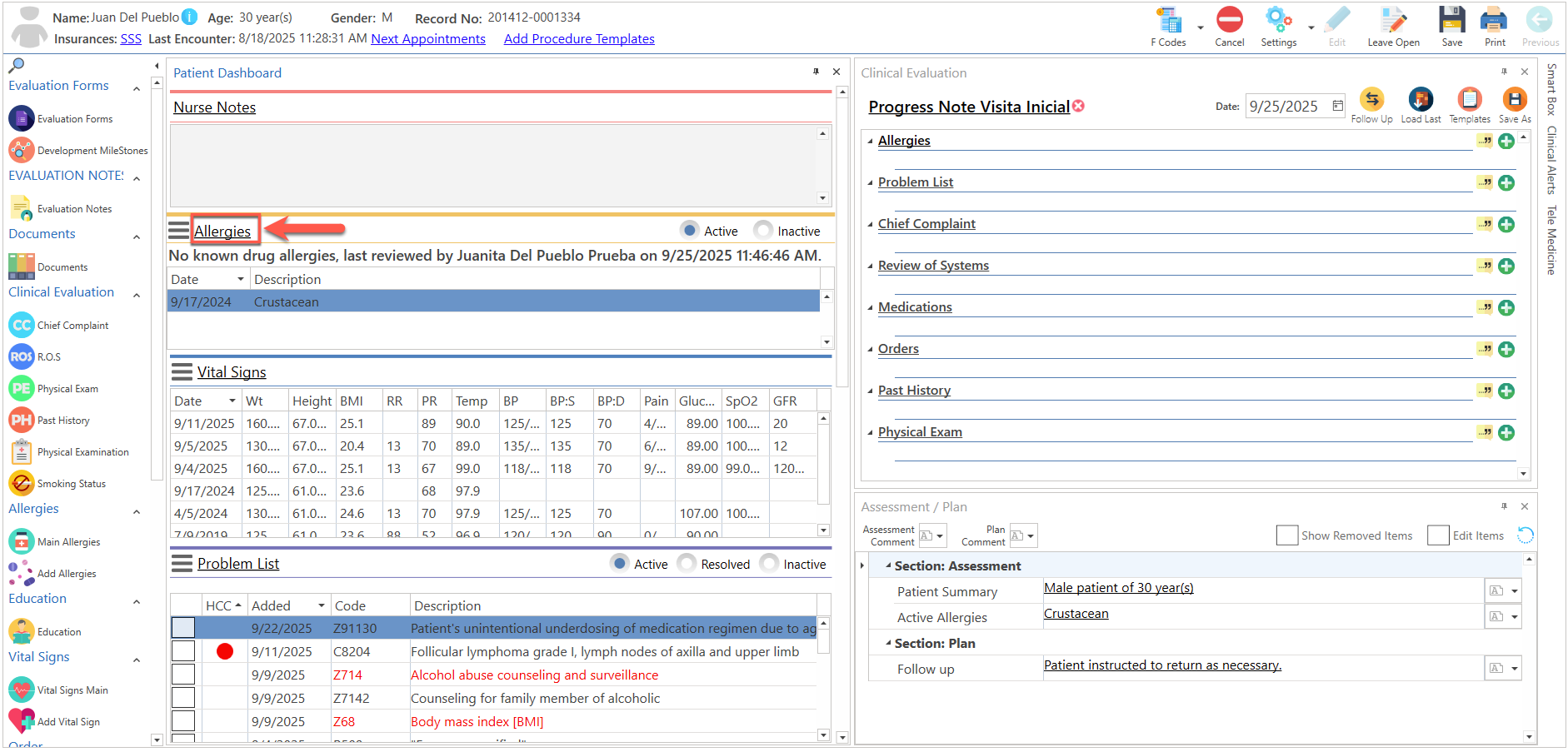Open the evaluation date picker

tap(1337, 106)
